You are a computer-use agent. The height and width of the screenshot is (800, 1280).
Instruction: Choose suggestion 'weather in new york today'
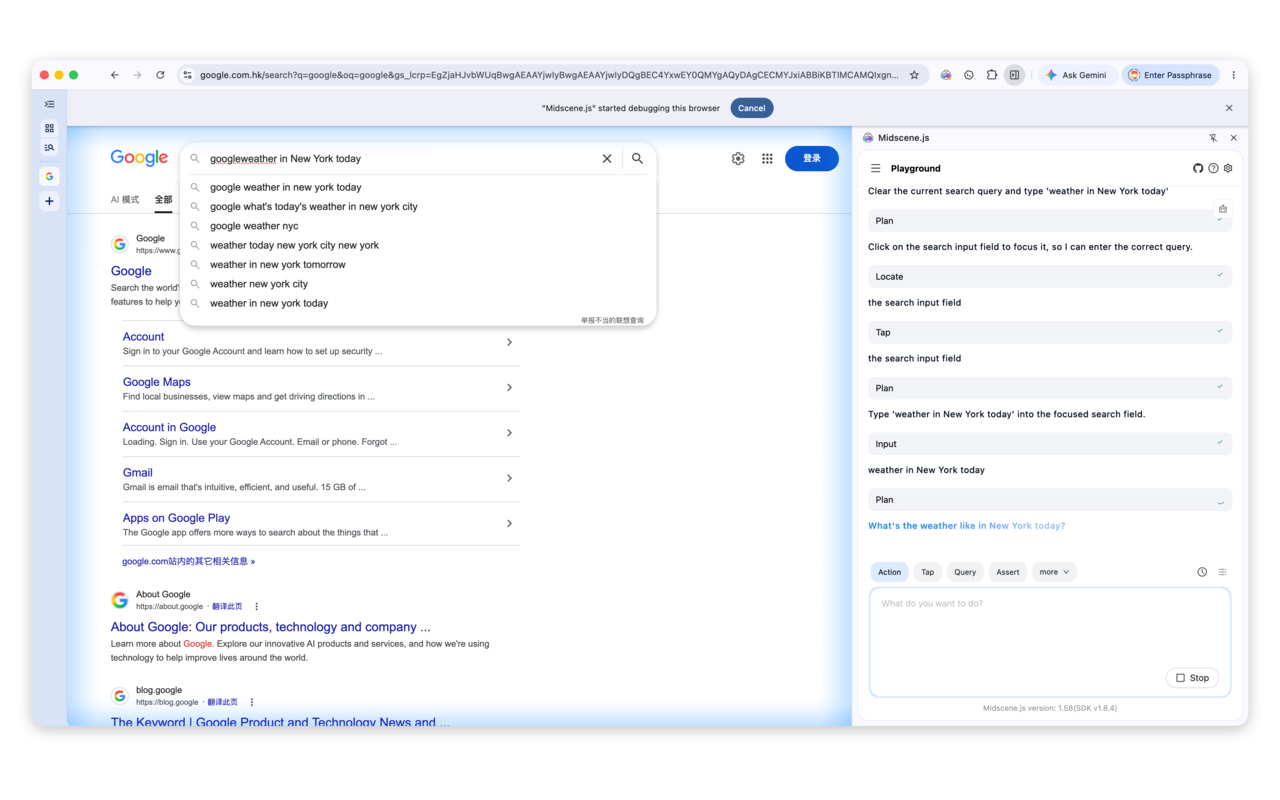(418, 303)
